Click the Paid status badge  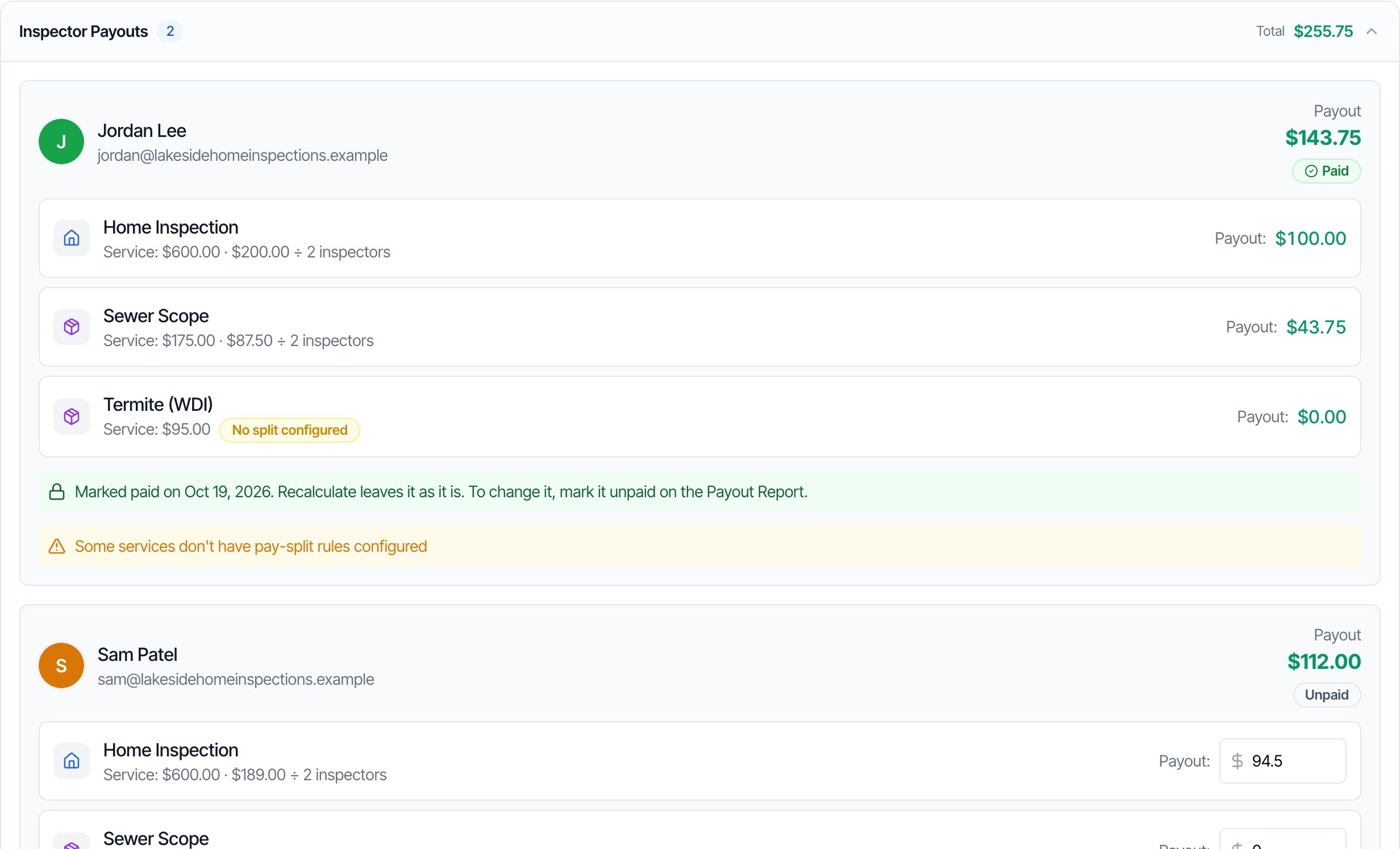(x=1326, y=171)
